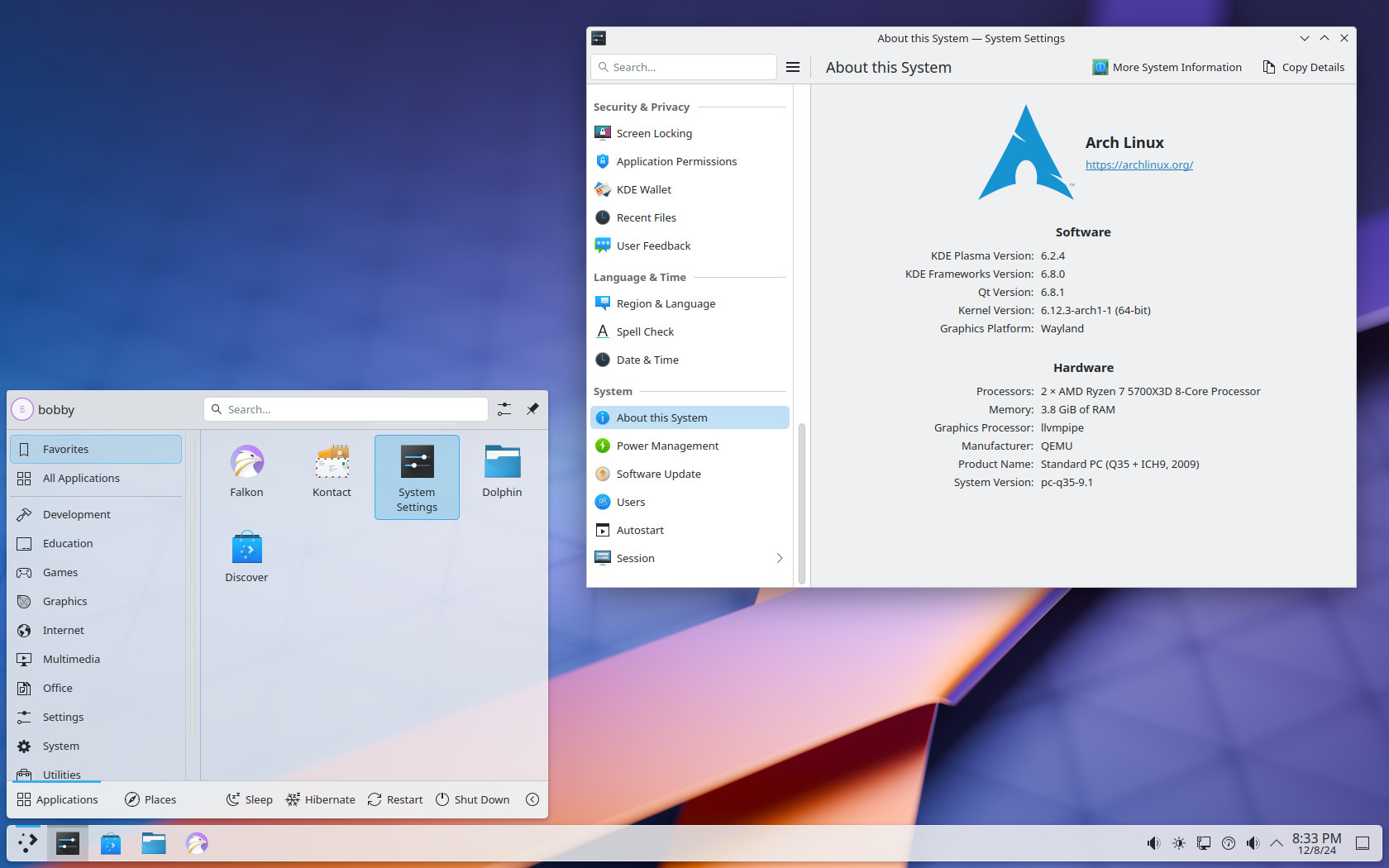Viewport: 1389px width, 868px height.
Task: Open Discover from the taskbar
Action: (x=111, y=843)
